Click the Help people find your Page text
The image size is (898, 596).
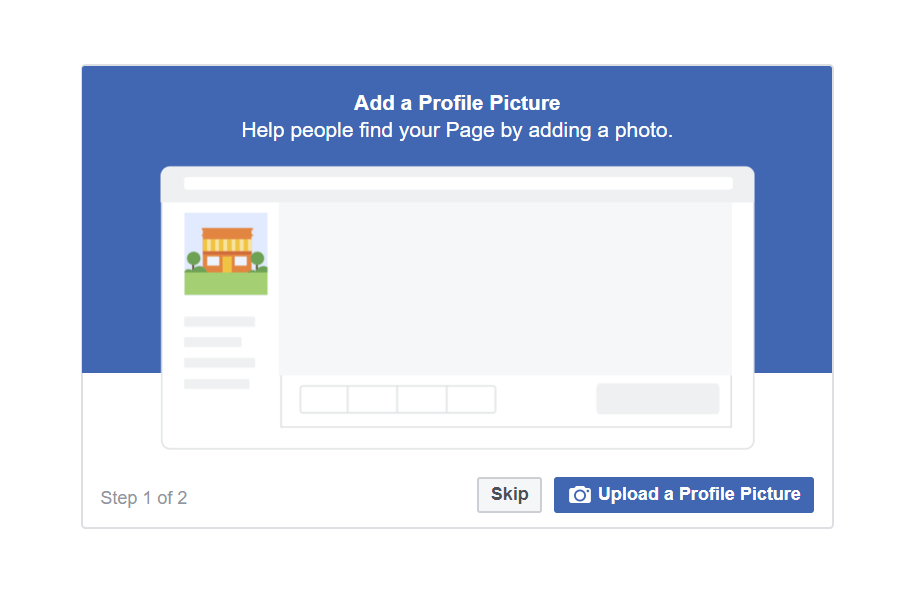pos(457,131)
